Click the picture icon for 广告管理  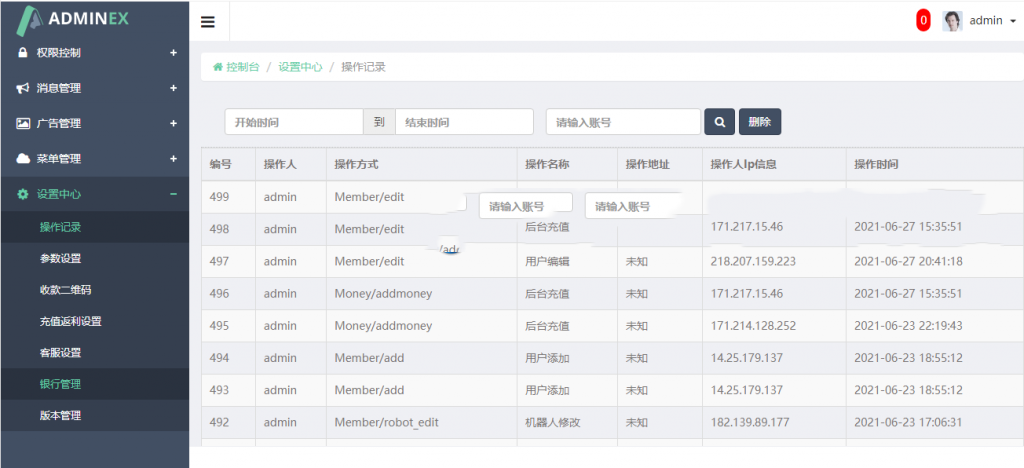point(23,124)
